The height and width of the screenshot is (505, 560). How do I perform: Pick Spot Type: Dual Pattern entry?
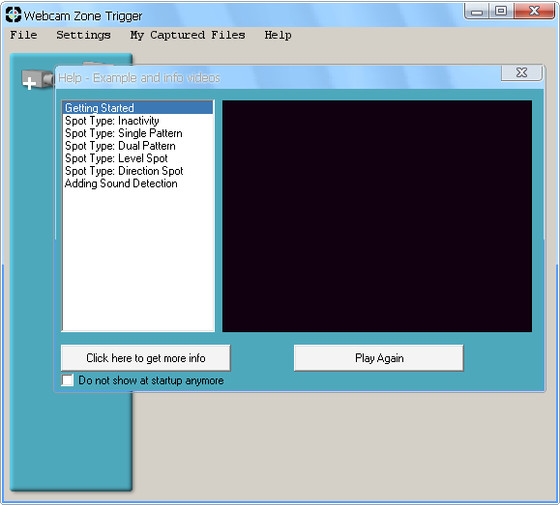(x=138, y=146)
